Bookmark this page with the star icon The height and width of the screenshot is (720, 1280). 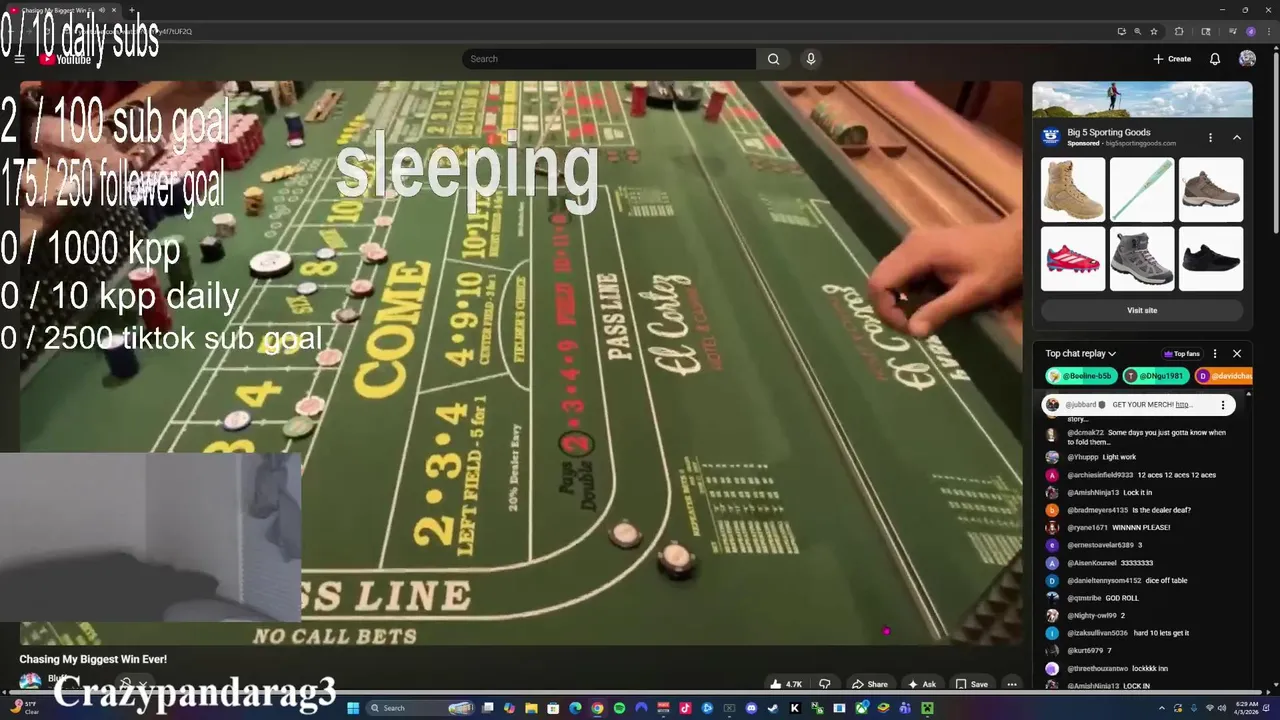pos(1154,31)
